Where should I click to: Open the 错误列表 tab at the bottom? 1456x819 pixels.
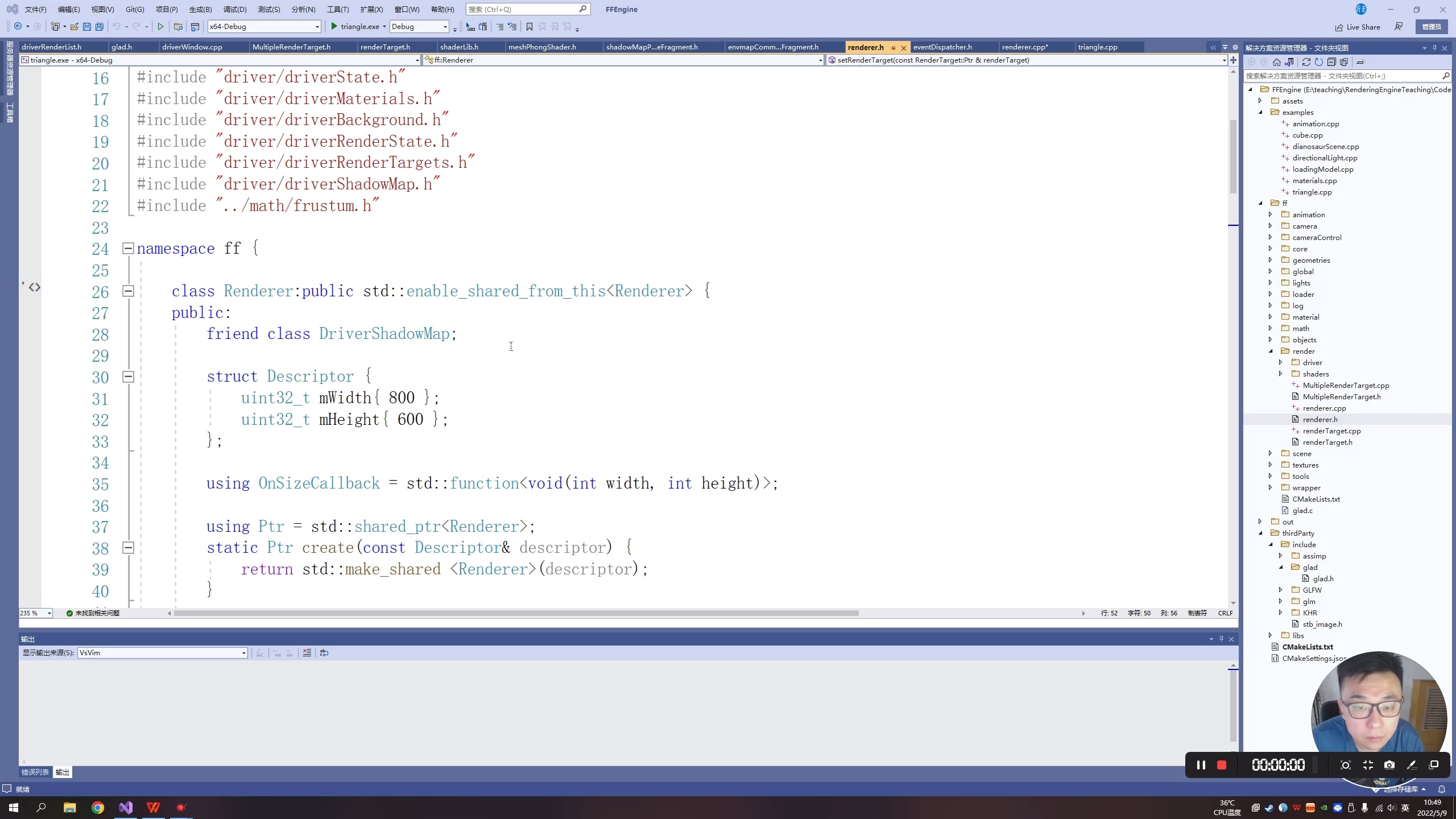(x=35, y=772)
